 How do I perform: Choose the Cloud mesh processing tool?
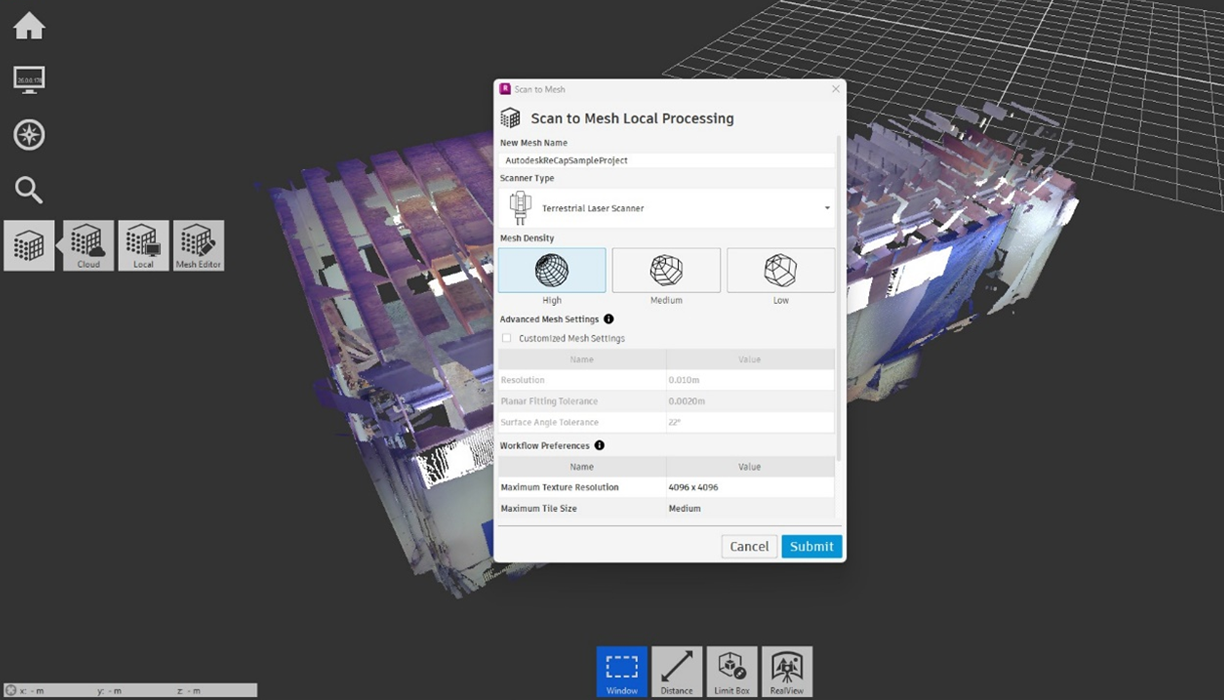[x=88, y=246]
